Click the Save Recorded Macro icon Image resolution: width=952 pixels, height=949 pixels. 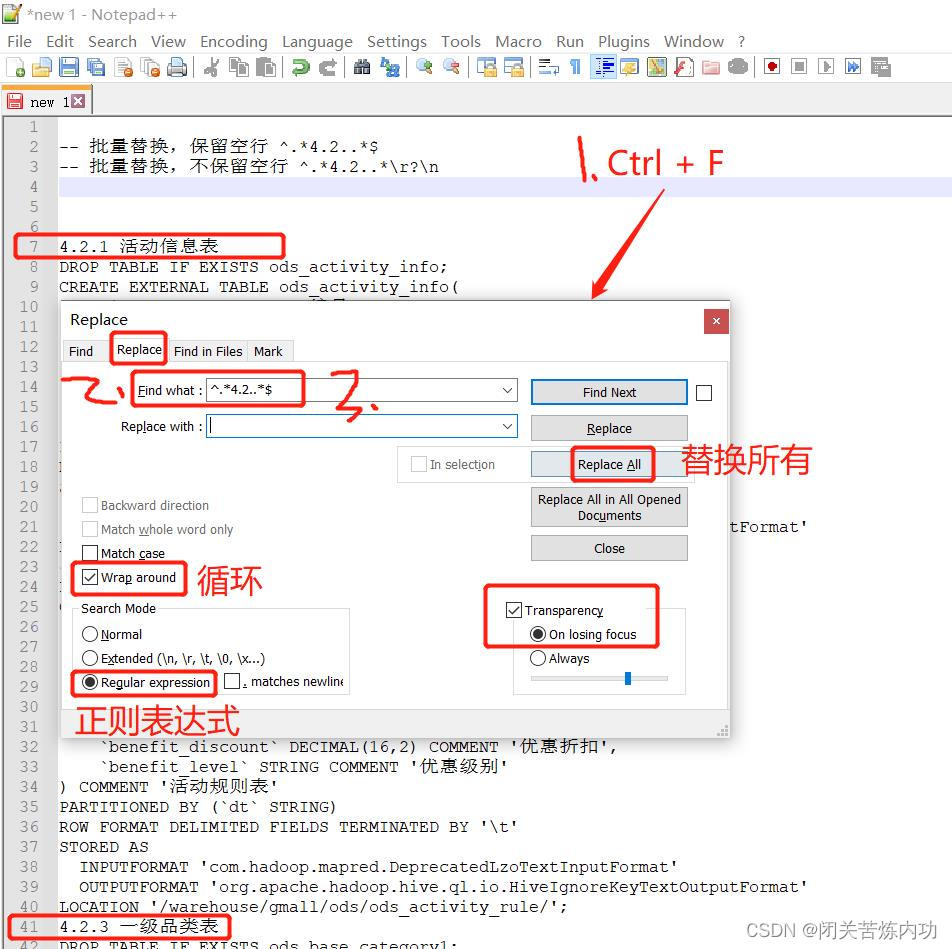point(880,67)
